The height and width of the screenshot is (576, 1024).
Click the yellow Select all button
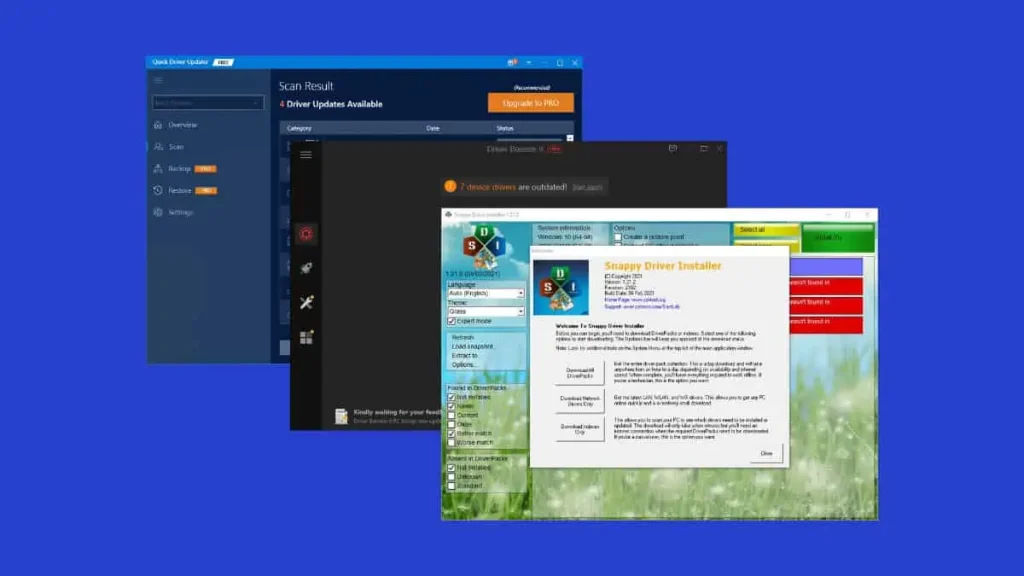tap(765, 229)
